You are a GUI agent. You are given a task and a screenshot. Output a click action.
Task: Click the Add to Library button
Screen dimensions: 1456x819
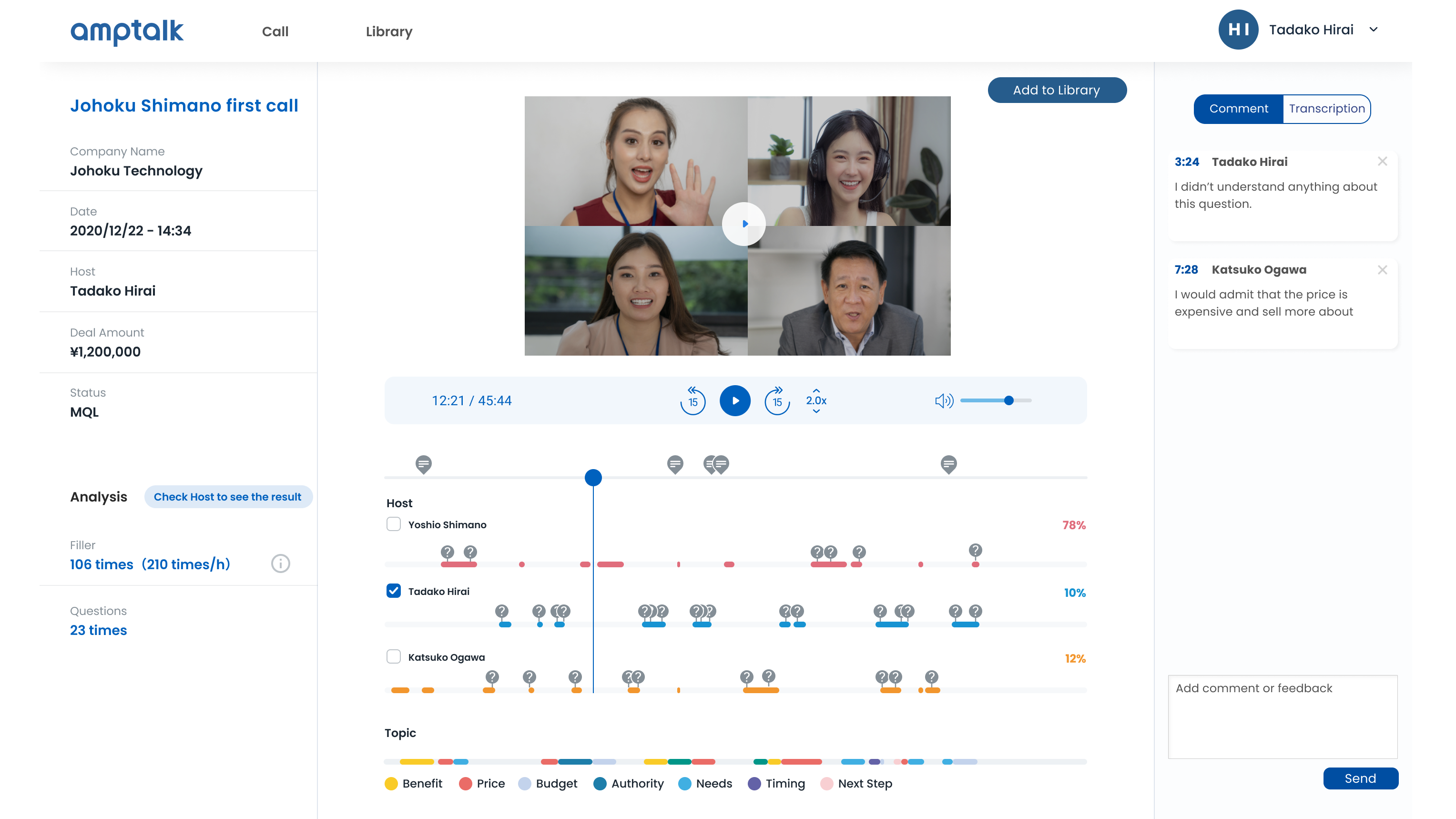[x=1057, y=90]
